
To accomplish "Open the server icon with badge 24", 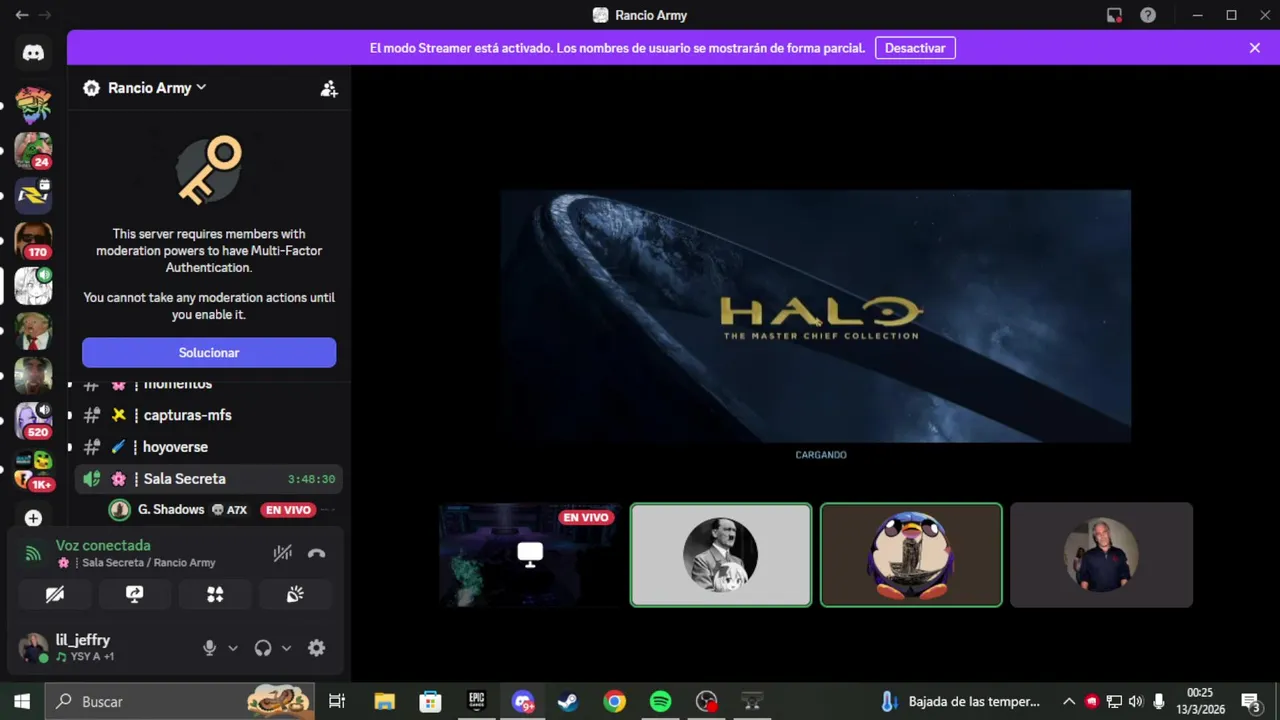I will (x=33, y=150).
